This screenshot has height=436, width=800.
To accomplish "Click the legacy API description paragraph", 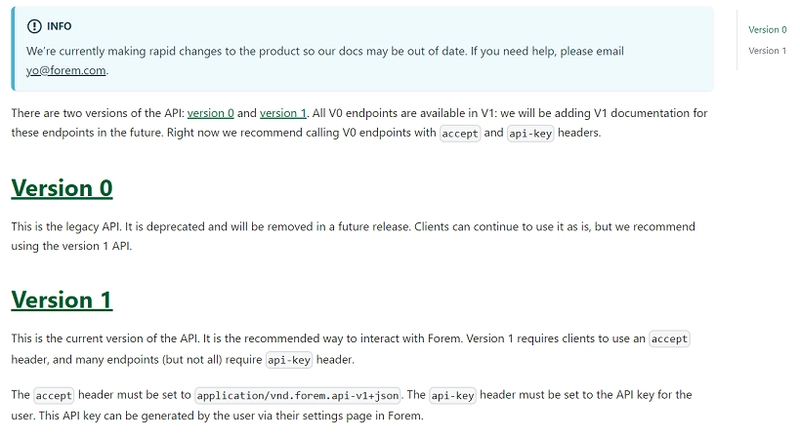I will 353,236.
